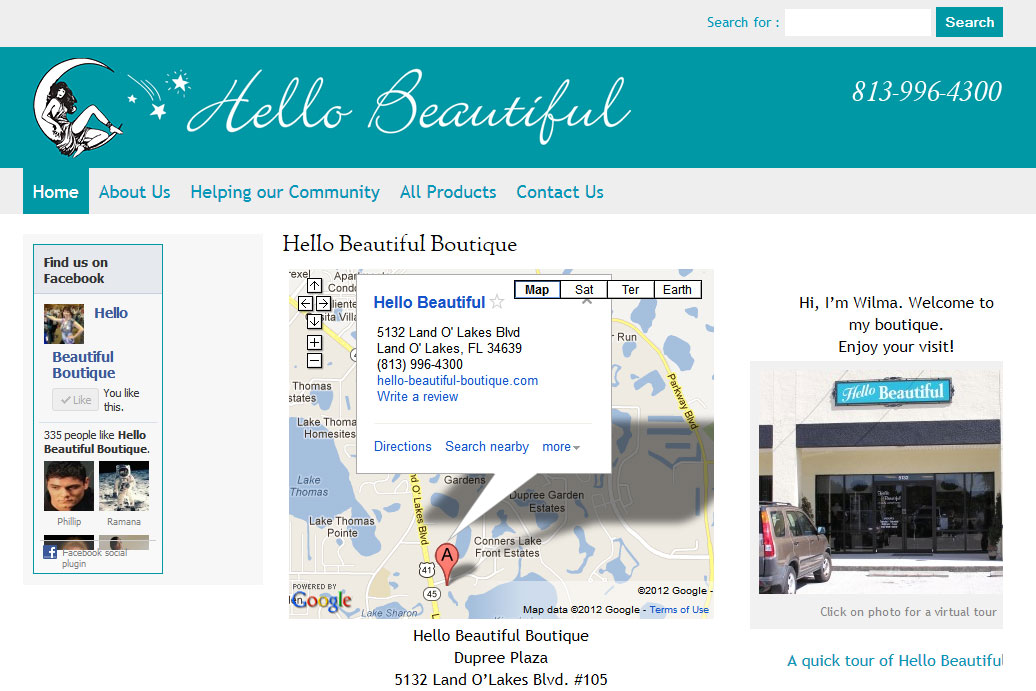Star the Hello Beautiful map listing

(x=497, y=302)
